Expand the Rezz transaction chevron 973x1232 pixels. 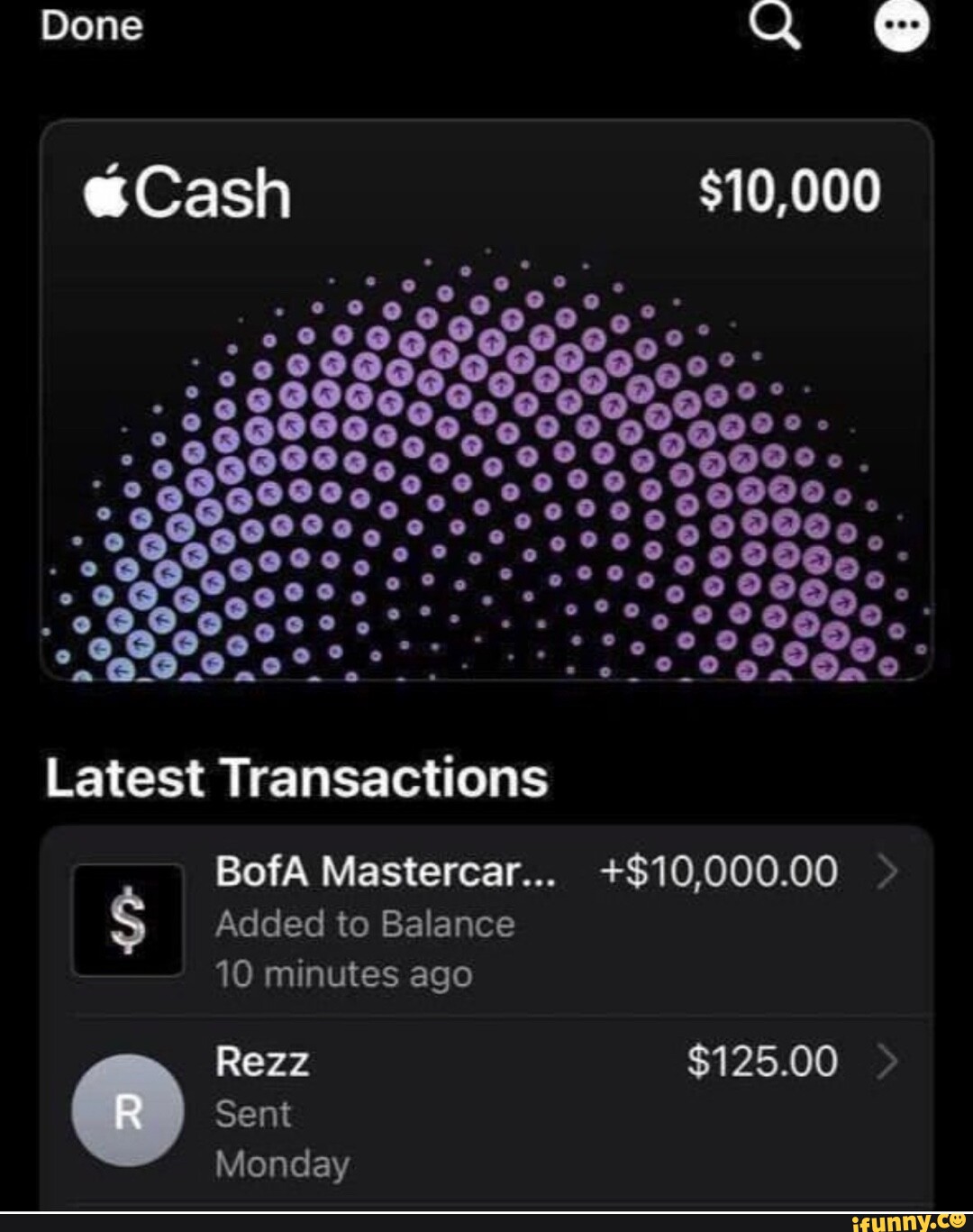888,1063
